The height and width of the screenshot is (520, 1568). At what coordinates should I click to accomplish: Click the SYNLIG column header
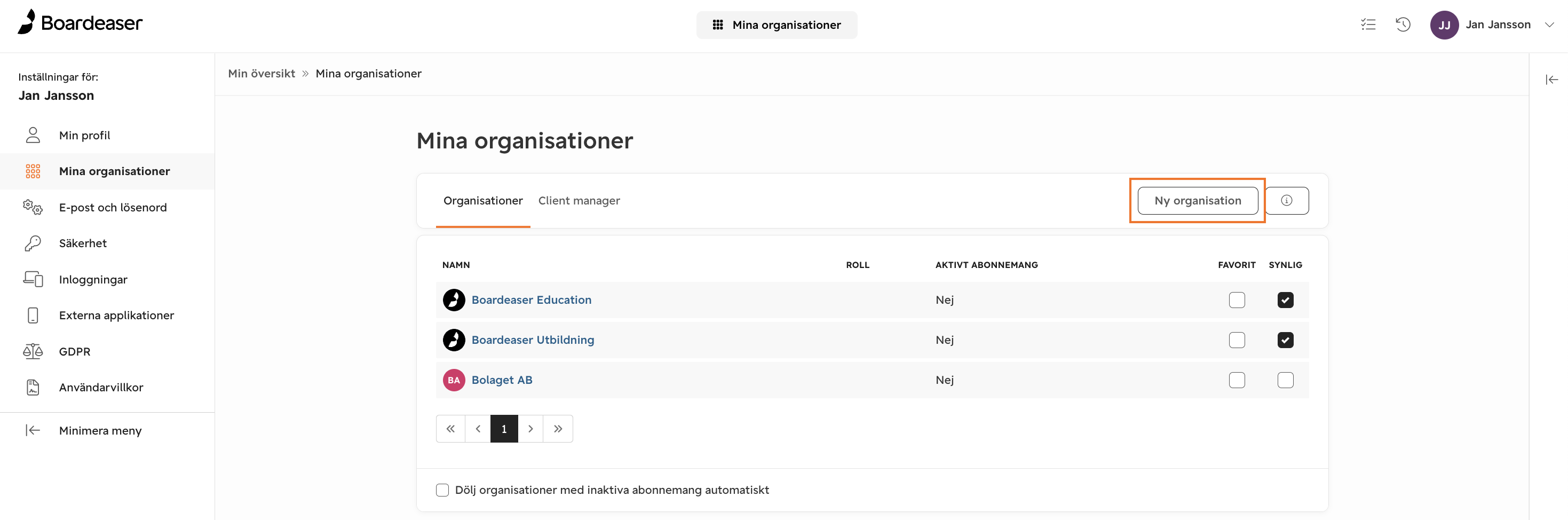coord(1285,265)
